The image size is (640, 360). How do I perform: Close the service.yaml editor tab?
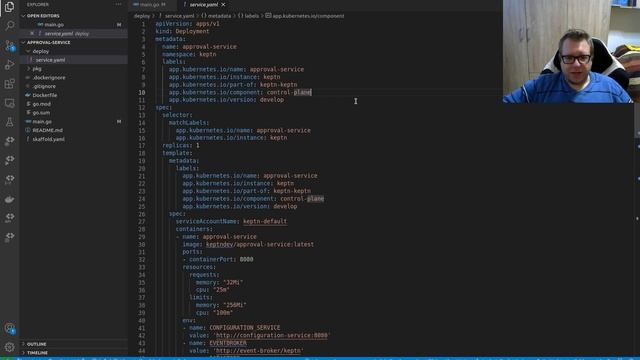tap(223, 4)
